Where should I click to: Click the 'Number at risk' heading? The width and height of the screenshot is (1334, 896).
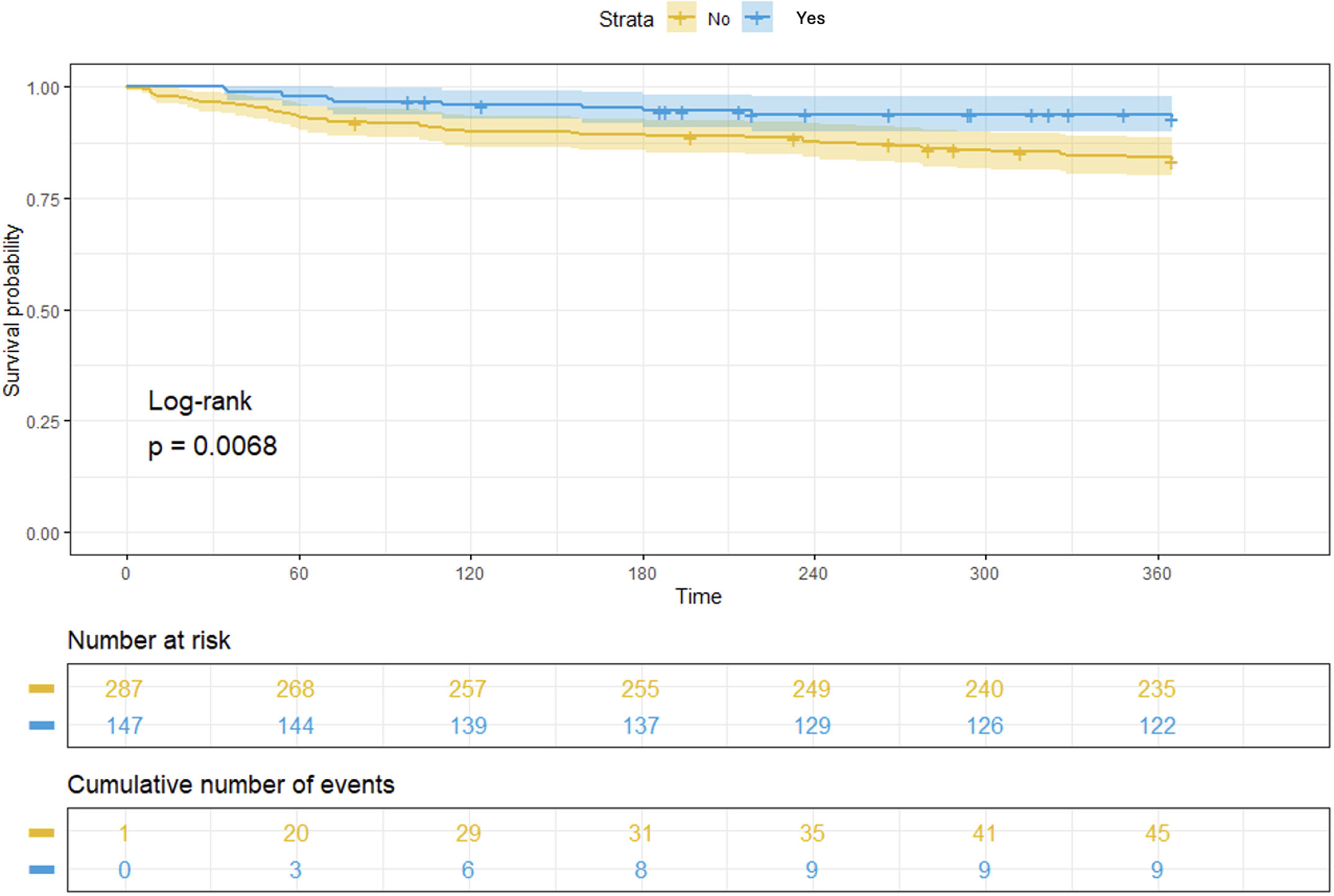pos(149,640)
